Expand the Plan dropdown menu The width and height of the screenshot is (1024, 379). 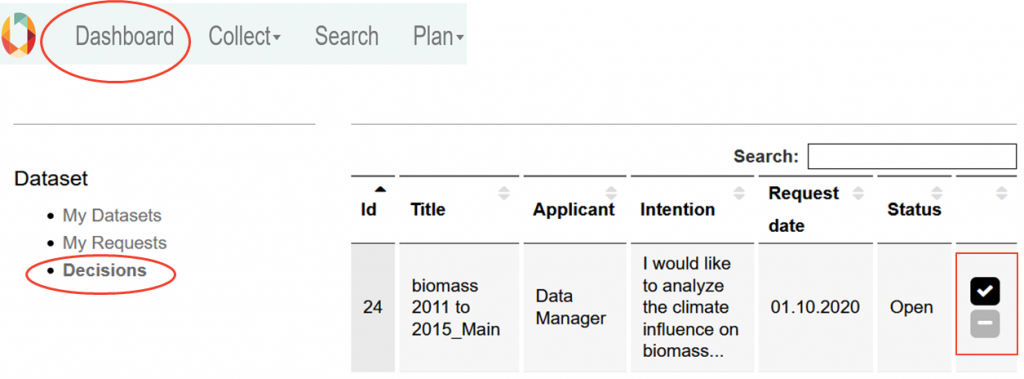[x=438, y=36]
